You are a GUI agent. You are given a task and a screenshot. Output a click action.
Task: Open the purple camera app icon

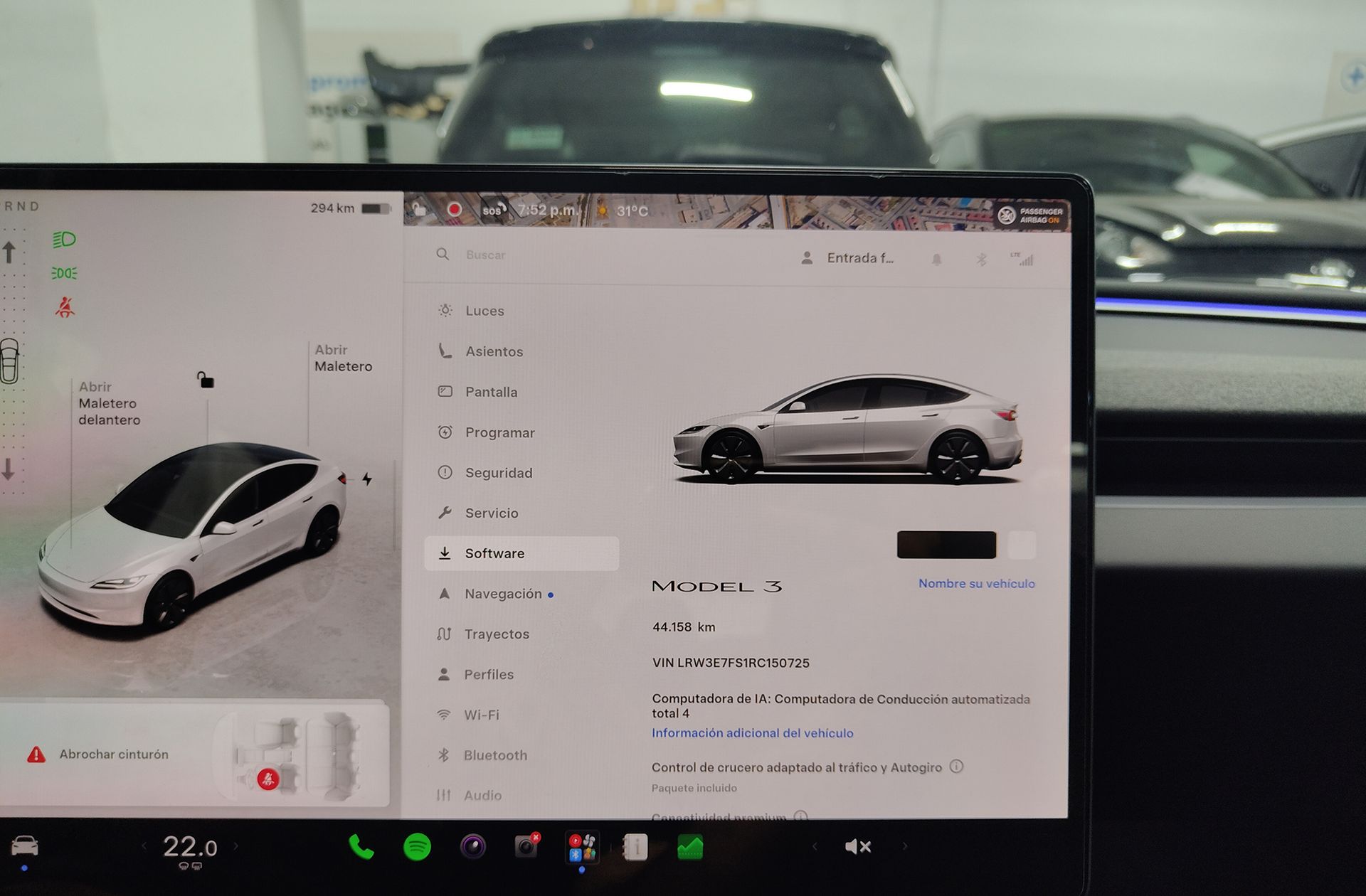click(x=473, y=847)
